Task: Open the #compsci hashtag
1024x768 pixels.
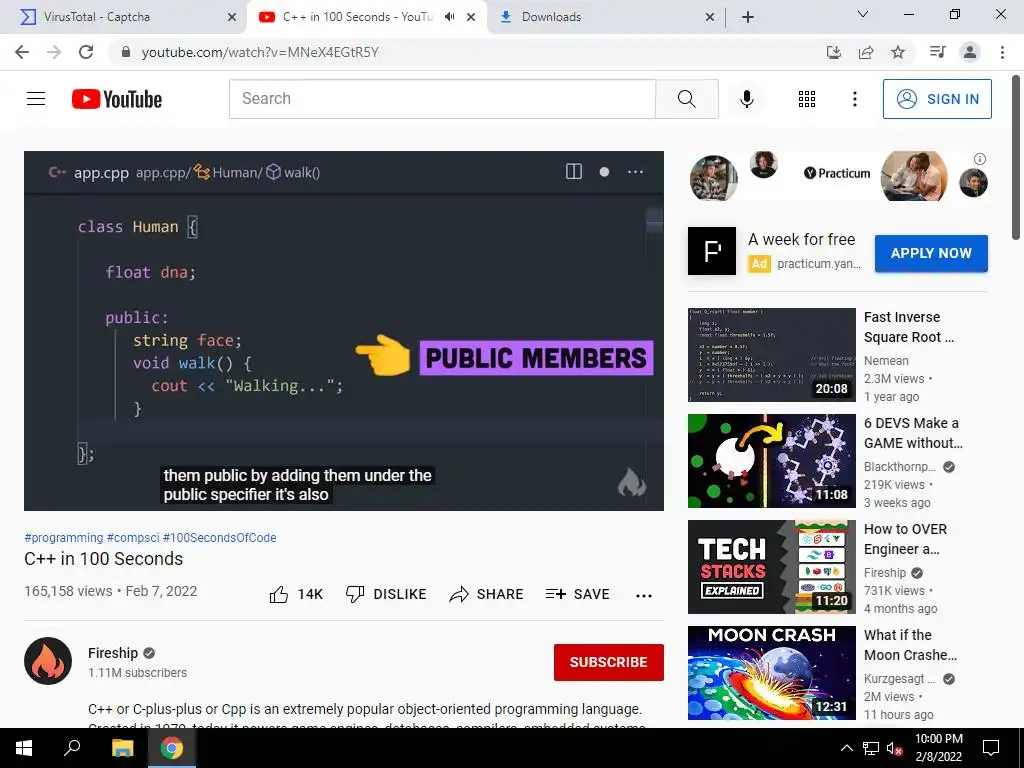Action: (133, 537)
